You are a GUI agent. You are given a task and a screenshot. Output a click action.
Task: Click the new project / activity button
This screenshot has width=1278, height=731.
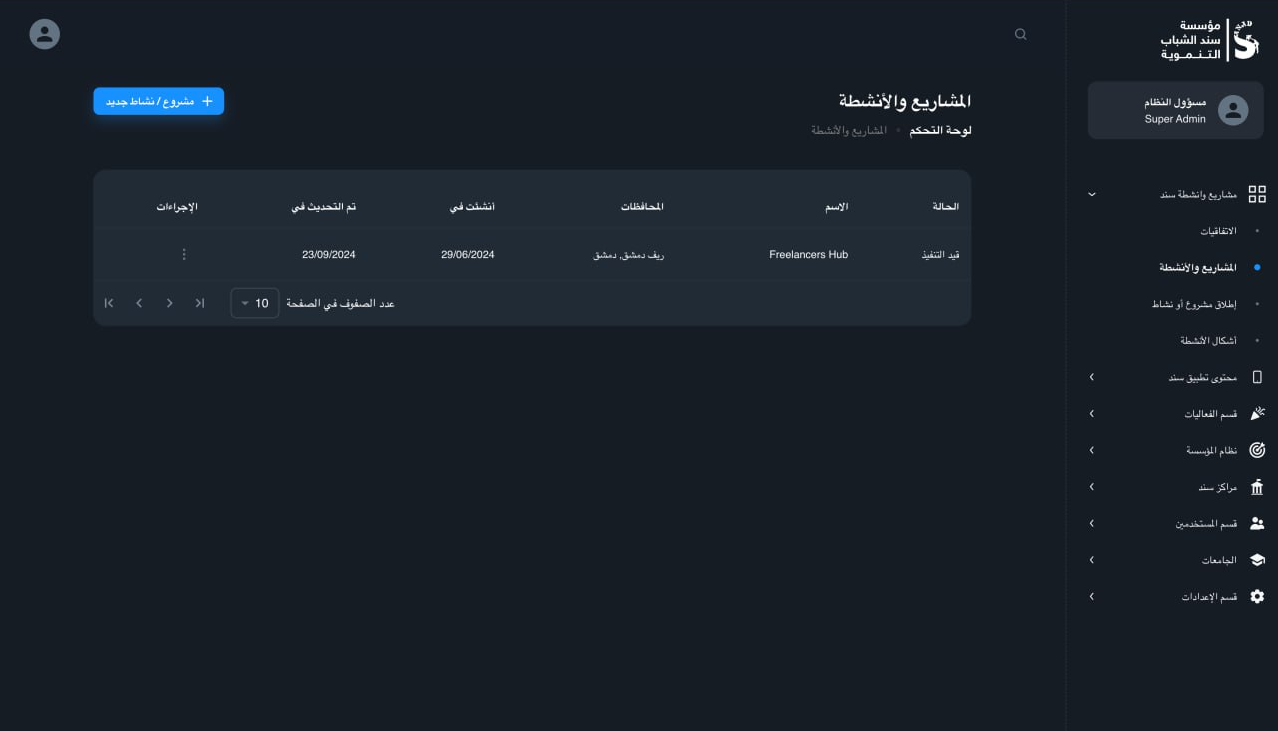[159, 101]
